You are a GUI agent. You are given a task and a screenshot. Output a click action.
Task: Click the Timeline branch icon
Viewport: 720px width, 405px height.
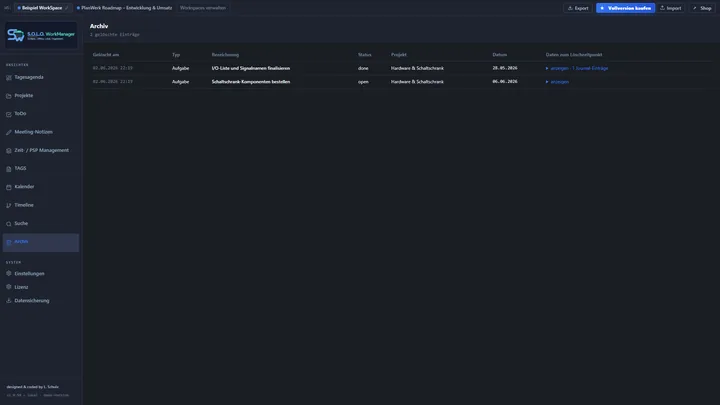9,205
